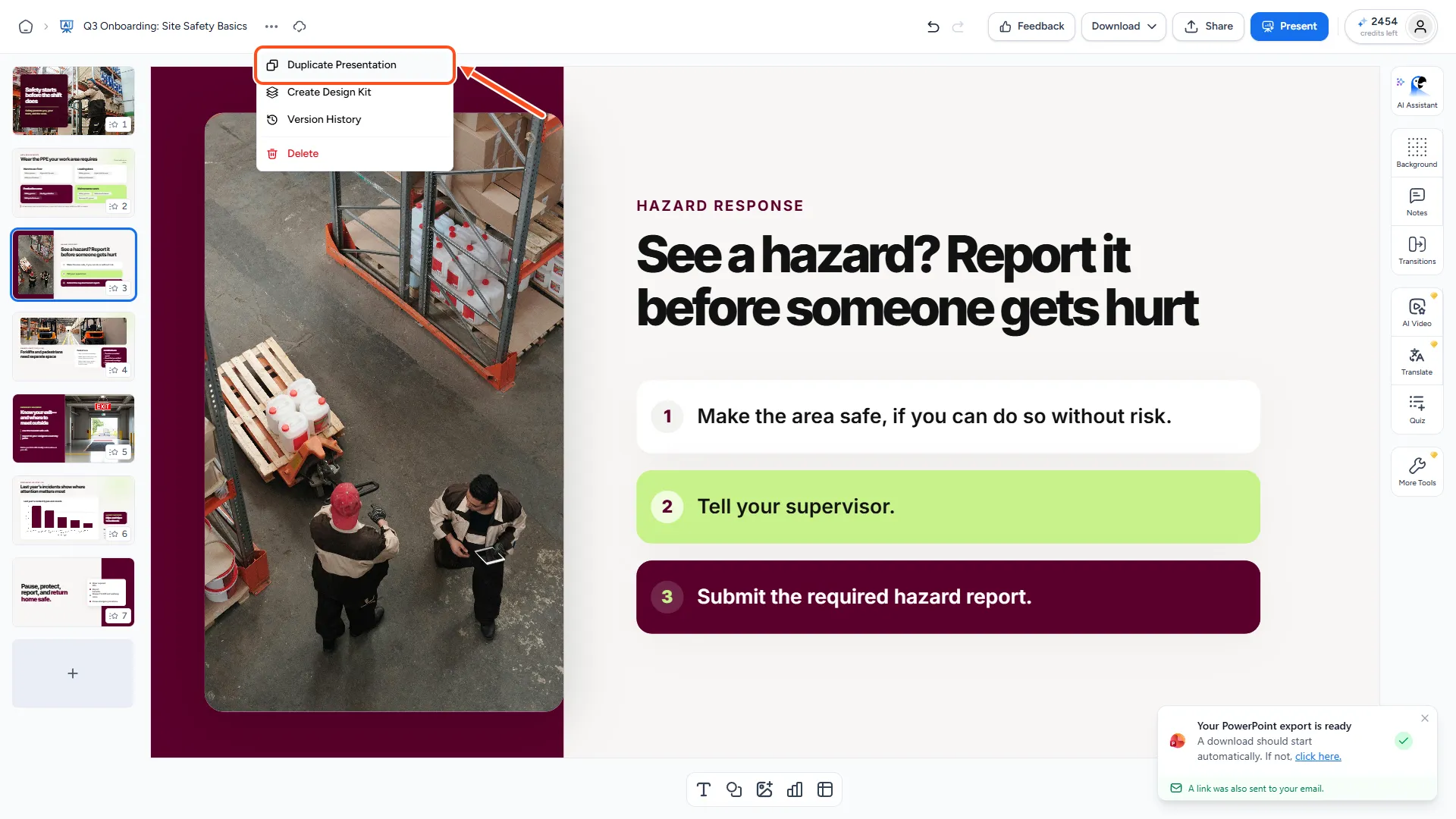Open the Quiz tool

(1417, 409)
